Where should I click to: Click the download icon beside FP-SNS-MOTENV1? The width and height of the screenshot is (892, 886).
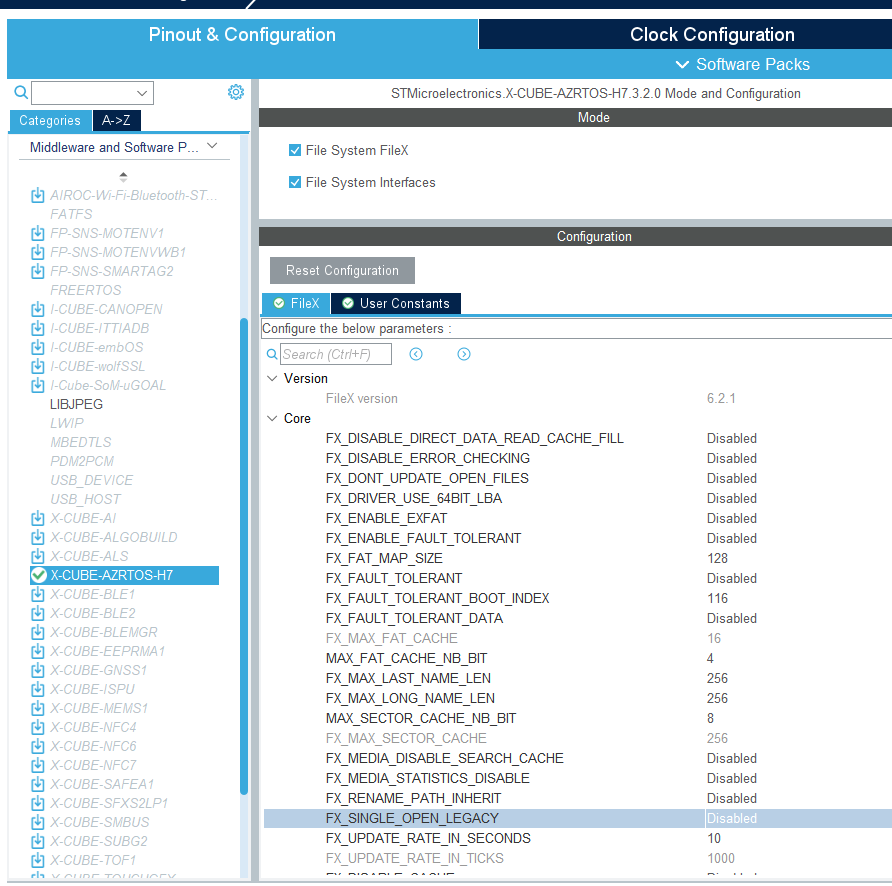(38, 233)
